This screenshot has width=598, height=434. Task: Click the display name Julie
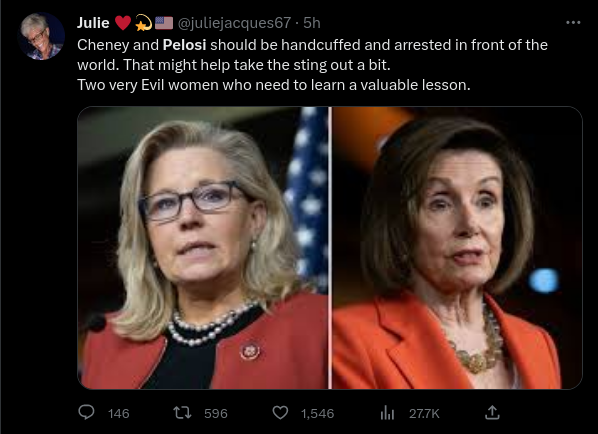click(93, 23)
